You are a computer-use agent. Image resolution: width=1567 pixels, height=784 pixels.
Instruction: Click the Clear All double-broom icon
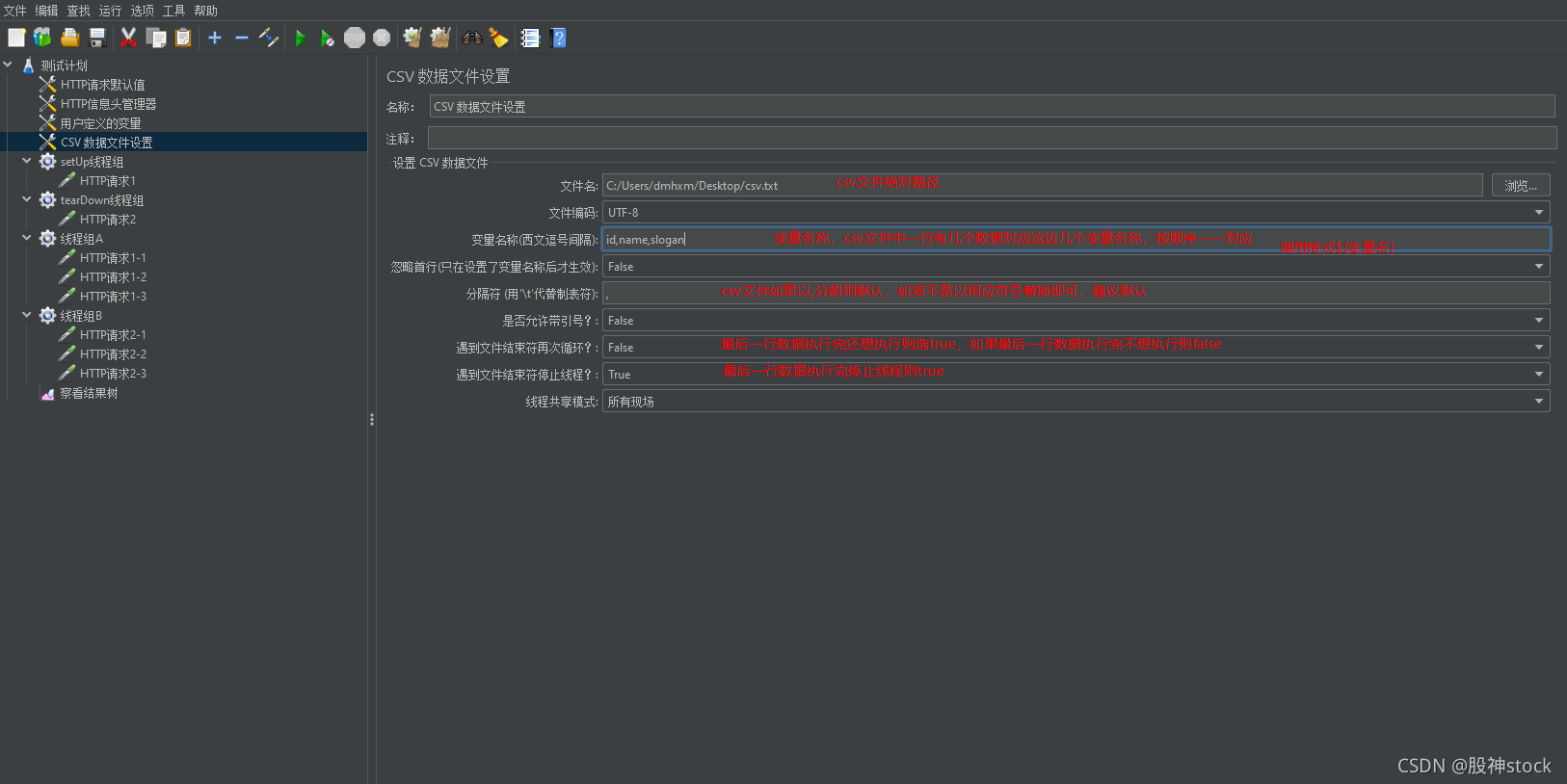coord(440,38)
